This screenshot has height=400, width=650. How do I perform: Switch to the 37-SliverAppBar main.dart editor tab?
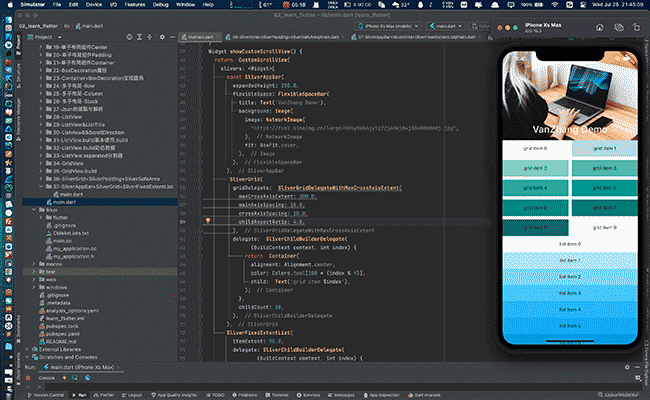pyautogui.click(x=416, y=37)
